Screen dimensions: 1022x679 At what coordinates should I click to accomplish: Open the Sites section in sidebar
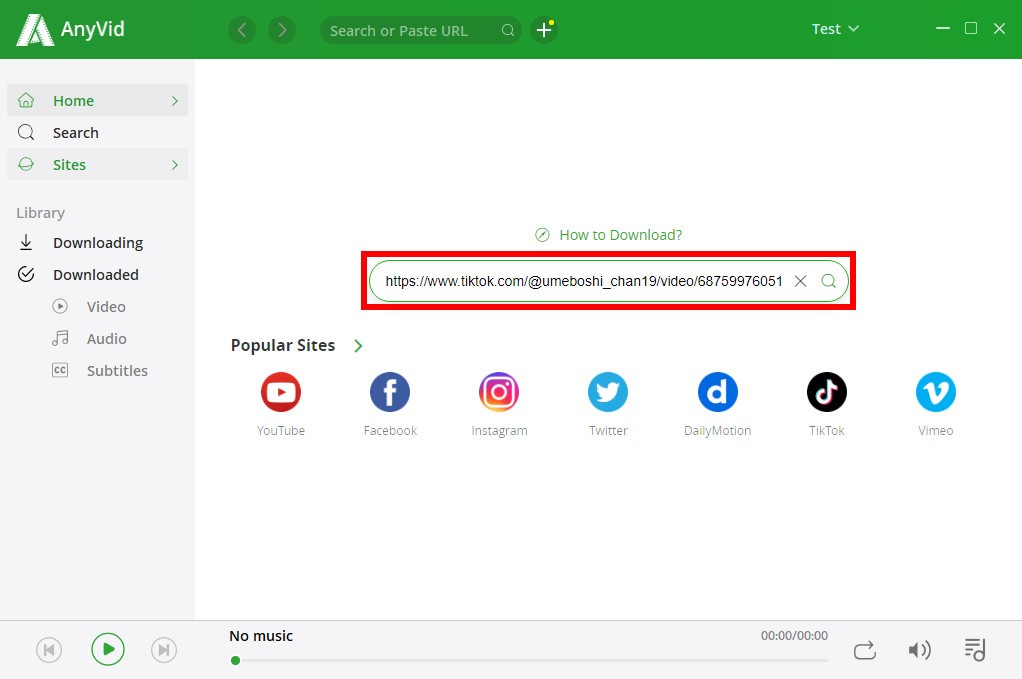pos(98,164)
